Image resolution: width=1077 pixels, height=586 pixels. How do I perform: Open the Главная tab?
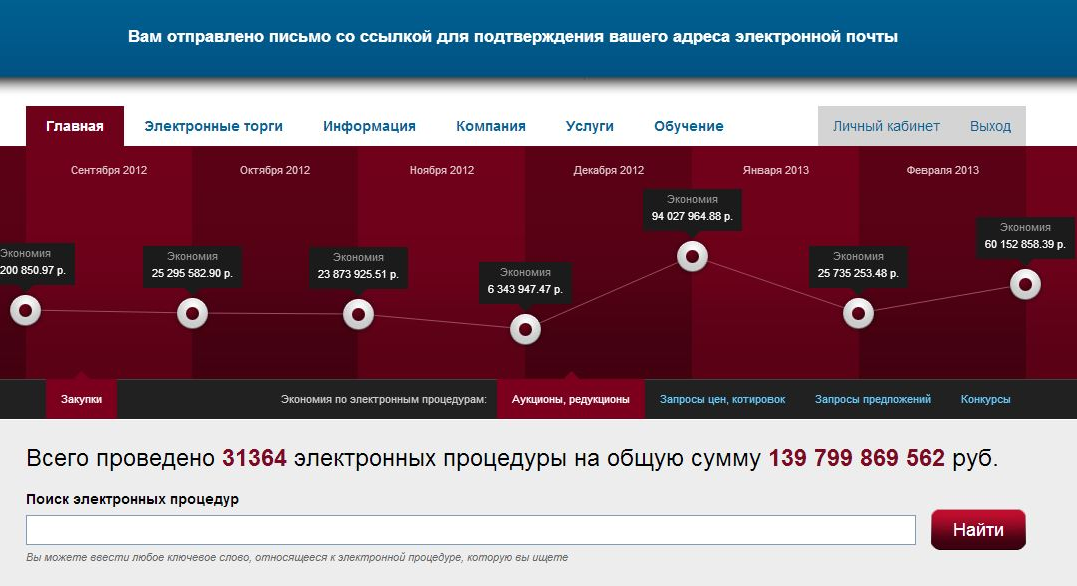click(75, 126)
